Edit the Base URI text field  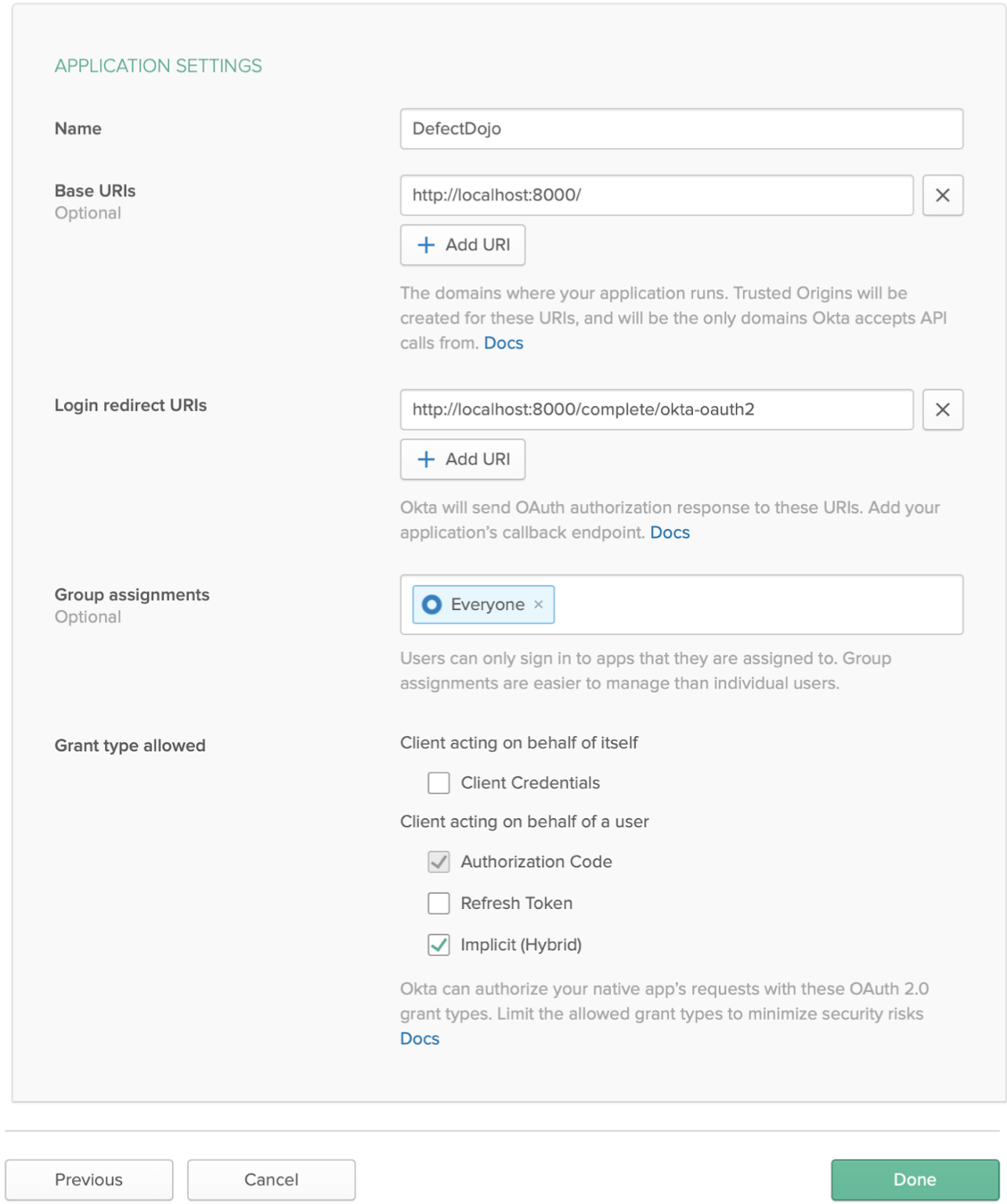tap(655, 195)
